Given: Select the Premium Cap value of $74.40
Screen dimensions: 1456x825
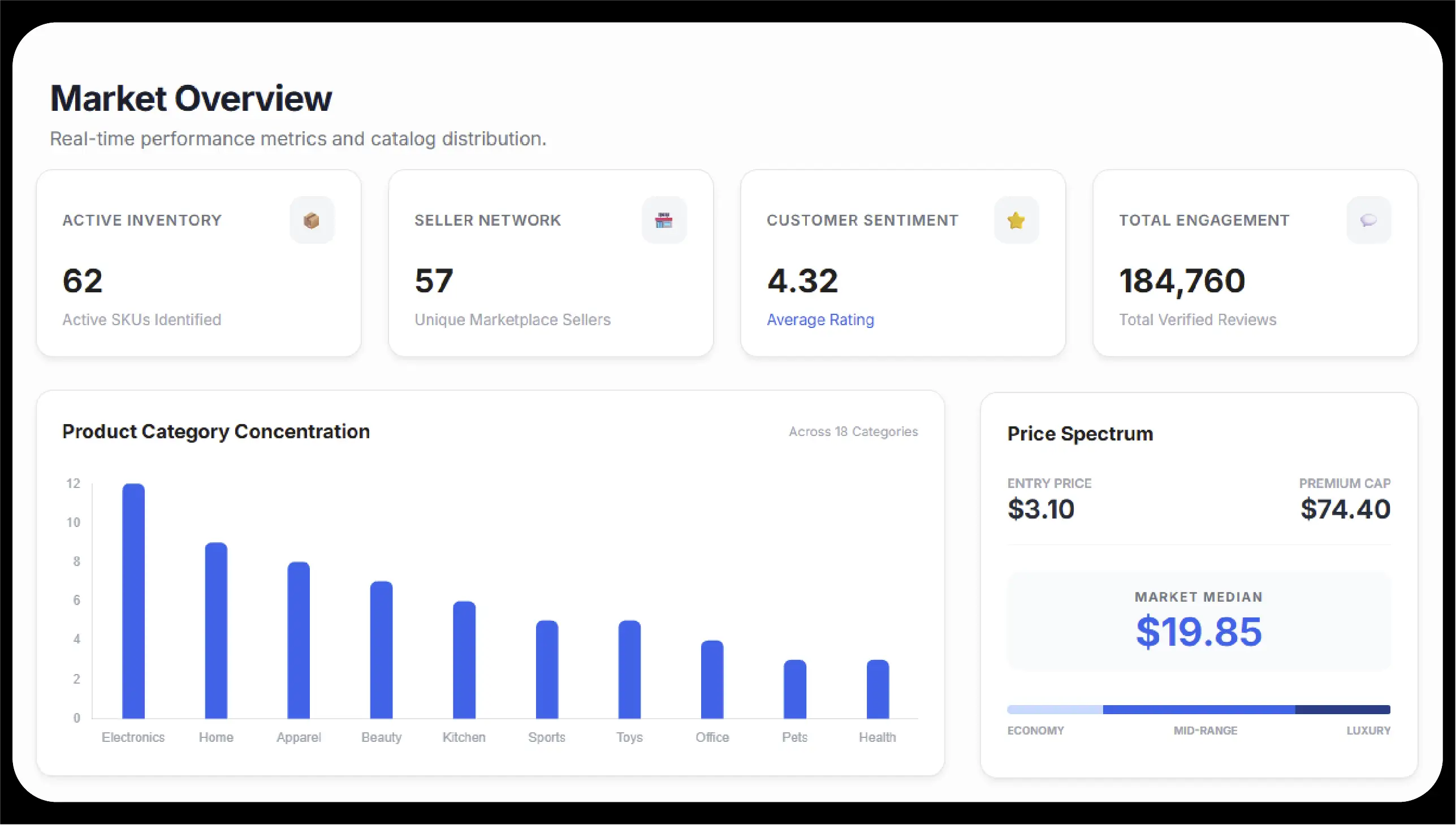Looking at the screenshot, I should (1345, 509).
